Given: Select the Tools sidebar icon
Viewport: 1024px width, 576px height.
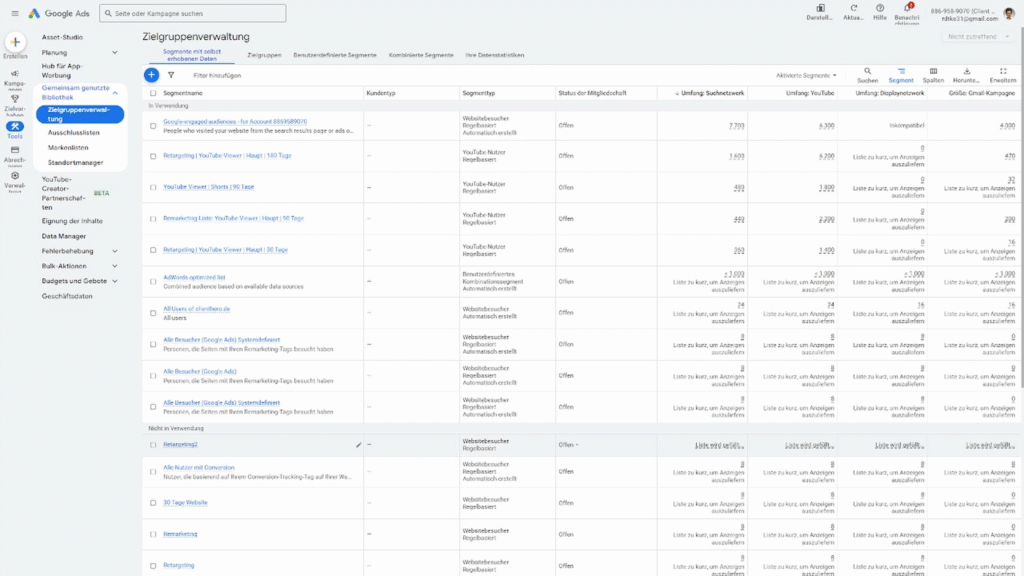Looking at the screenshot, I should point(14,126).
